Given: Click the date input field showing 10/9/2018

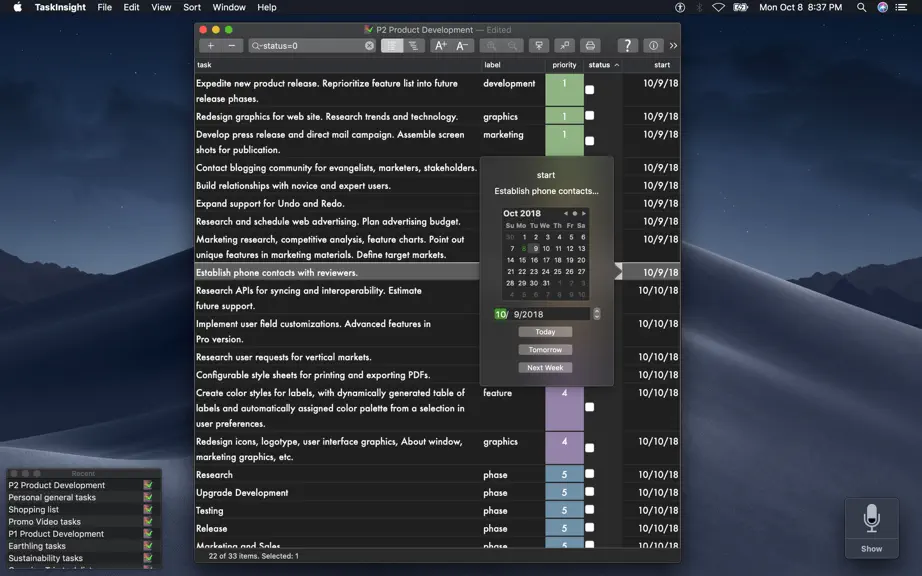Looking at the screenshot, I should pos(542,314).
